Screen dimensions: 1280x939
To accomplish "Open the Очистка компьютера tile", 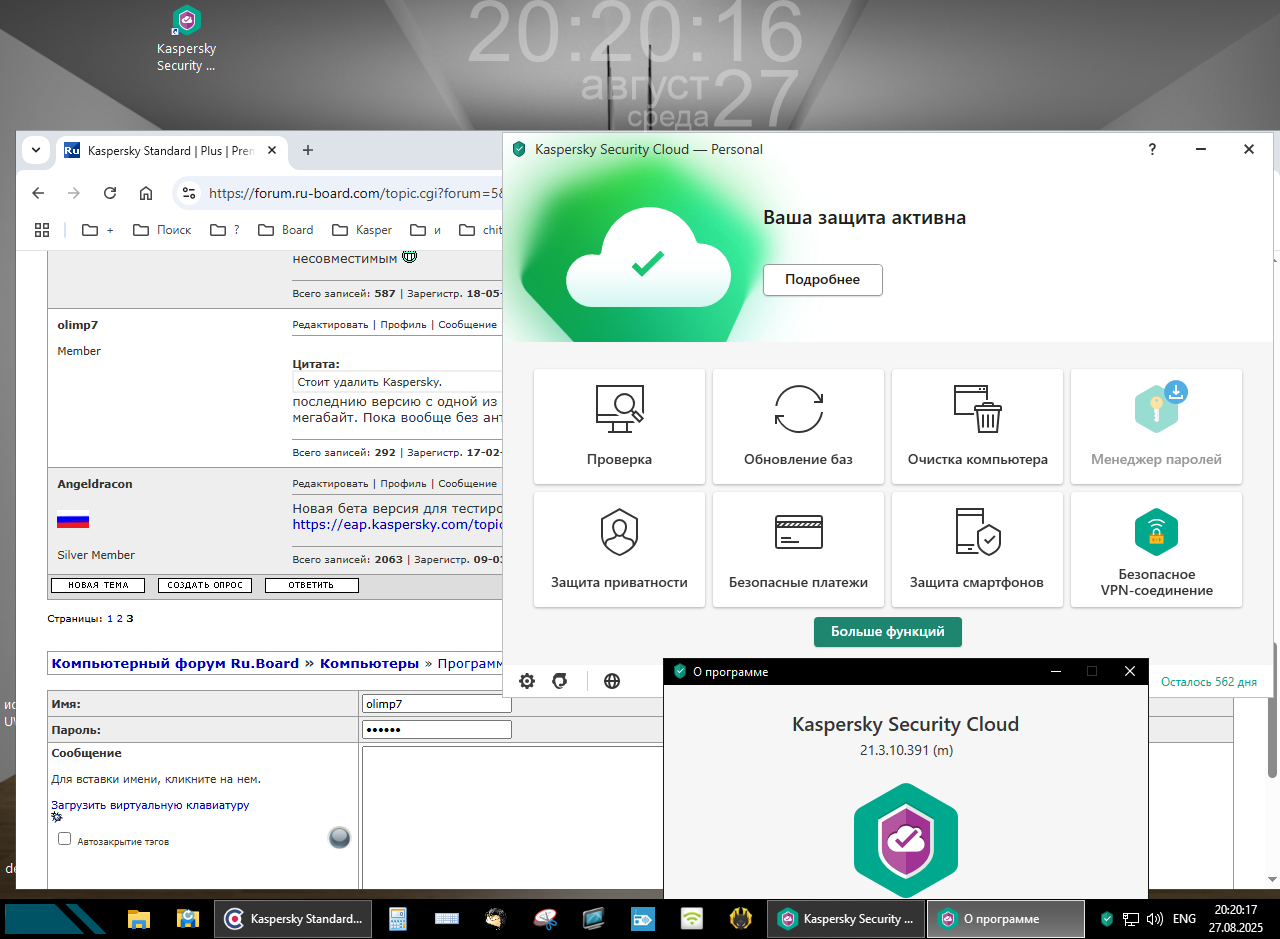I will tap(977, 426).
